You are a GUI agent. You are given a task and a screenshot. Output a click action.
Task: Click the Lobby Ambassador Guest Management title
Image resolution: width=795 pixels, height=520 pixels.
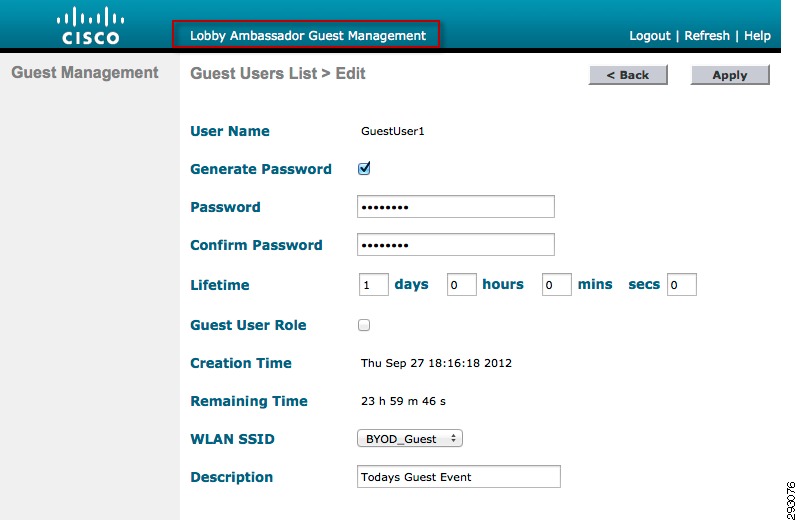[x=308, y=36]
